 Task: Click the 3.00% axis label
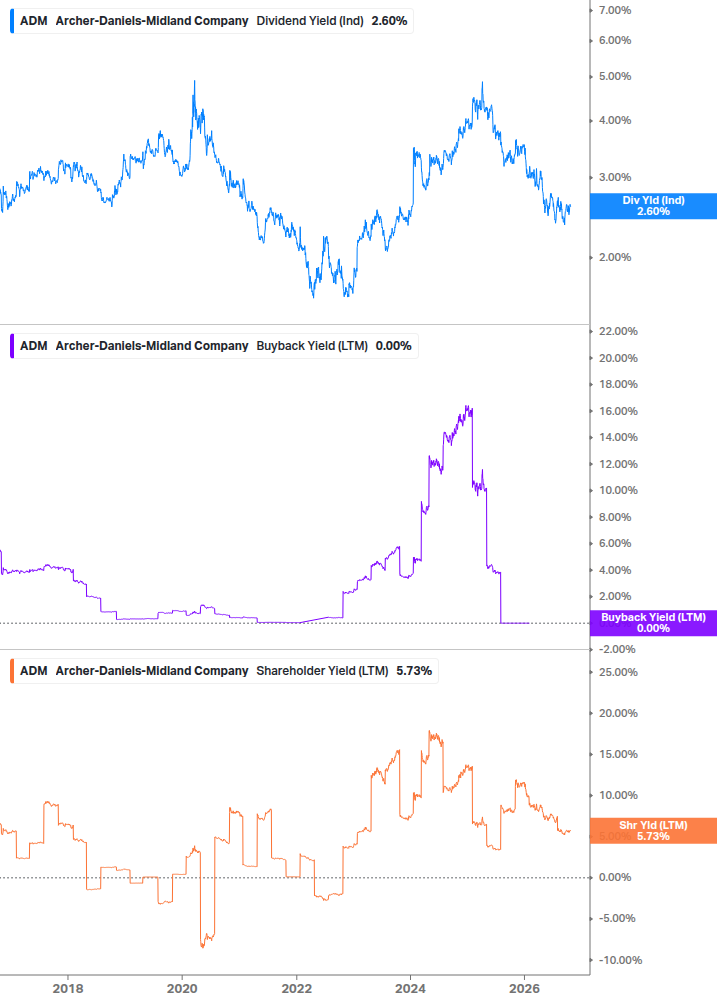click(615, 178)
